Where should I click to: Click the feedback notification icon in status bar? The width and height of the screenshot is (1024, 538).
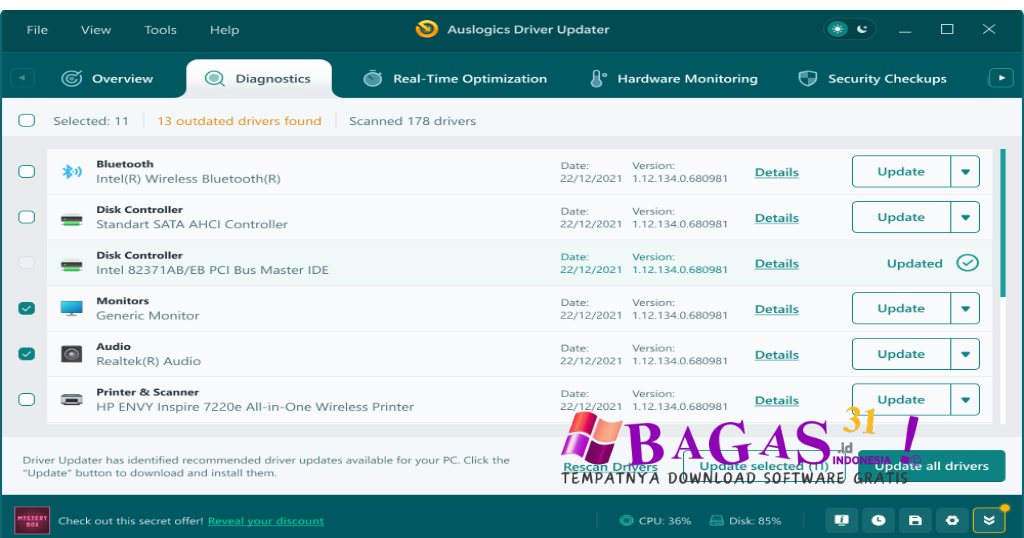point(841,520)
